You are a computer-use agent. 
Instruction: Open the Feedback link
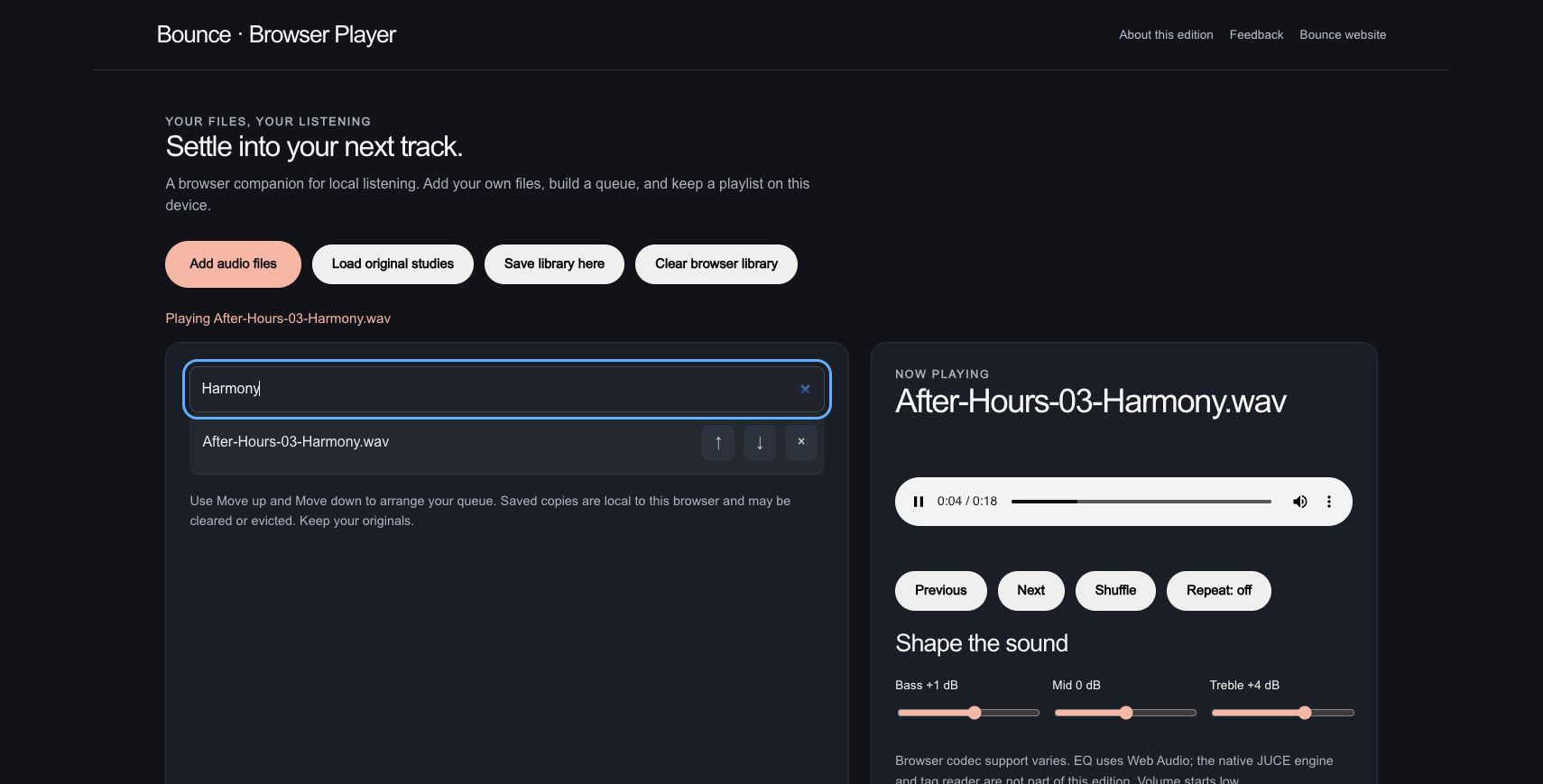point(1256,35)
